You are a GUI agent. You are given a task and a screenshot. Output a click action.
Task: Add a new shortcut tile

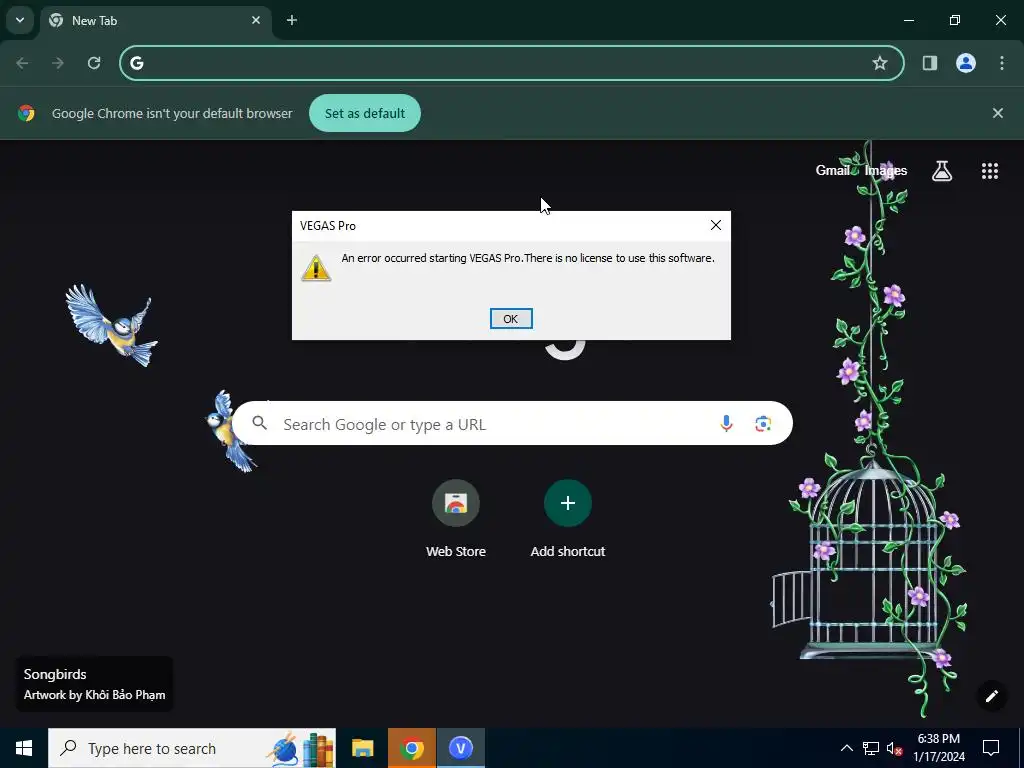coord(568,519)
